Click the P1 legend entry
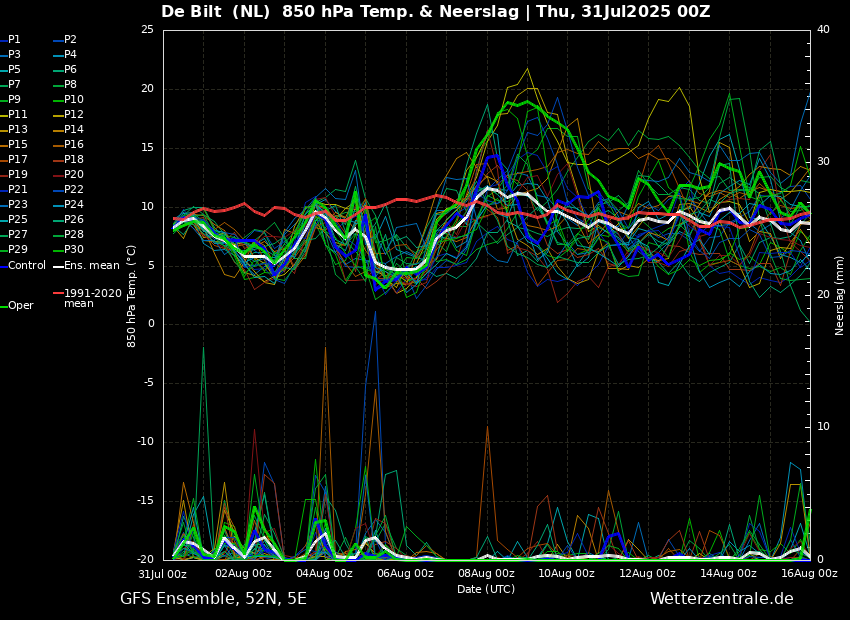This screenshot has width=850, height=620. (x=15, y=40)
